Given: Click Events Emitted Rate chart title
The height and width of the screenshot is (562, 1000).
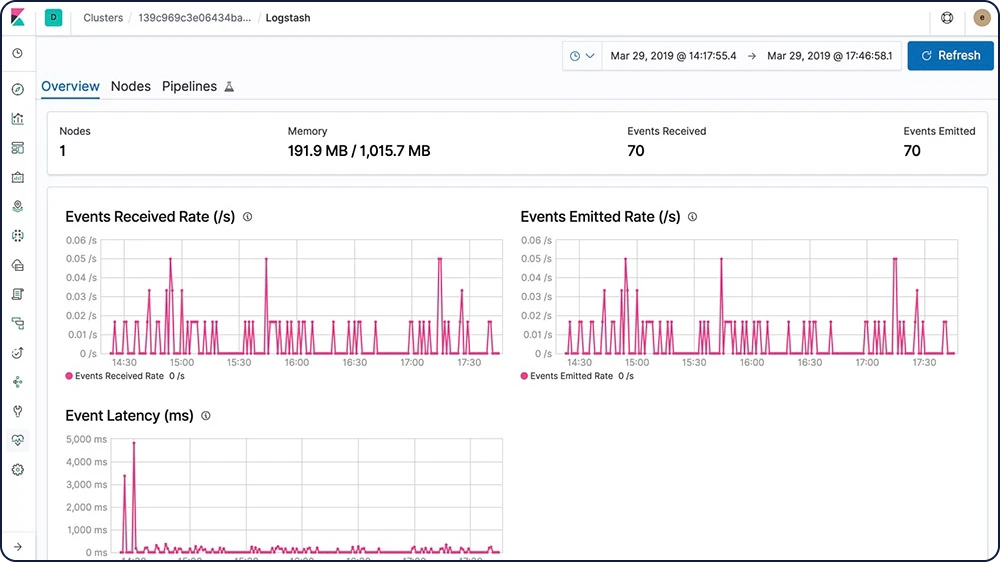Looking at the screenshot, I should point(600,217).
